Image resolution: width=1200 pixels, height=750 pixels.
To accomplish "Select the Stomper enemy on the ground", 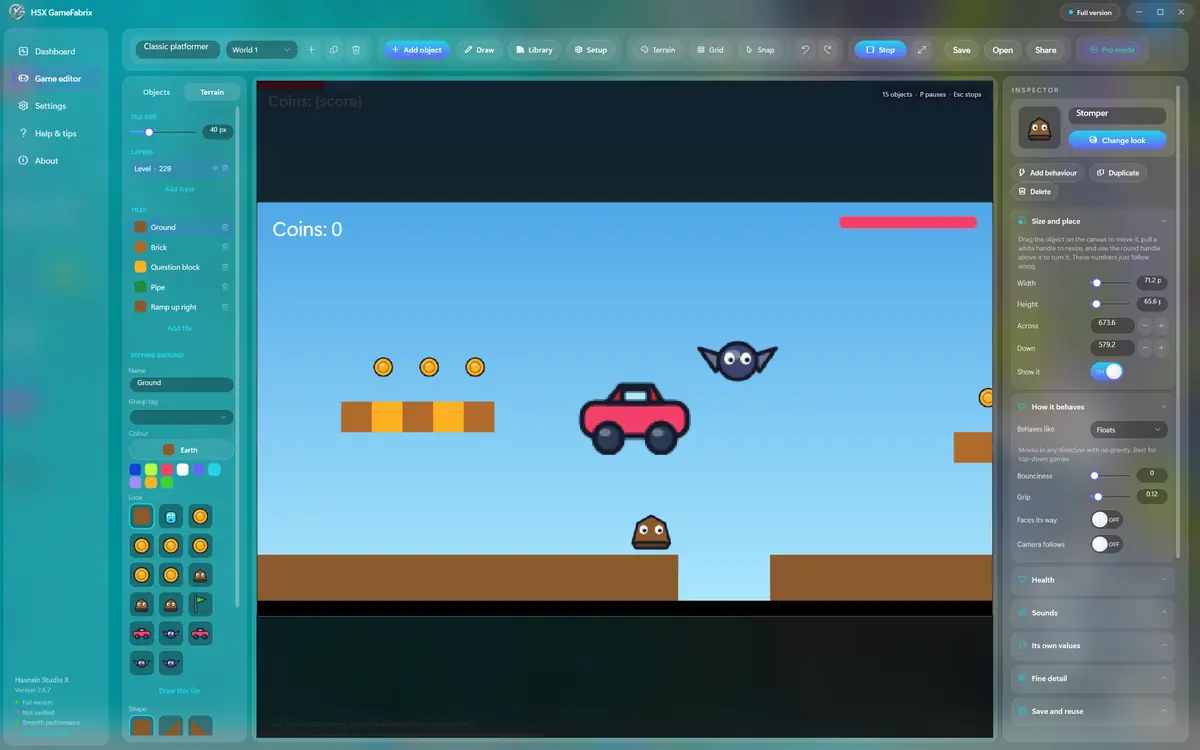I will tap(650, 532).
